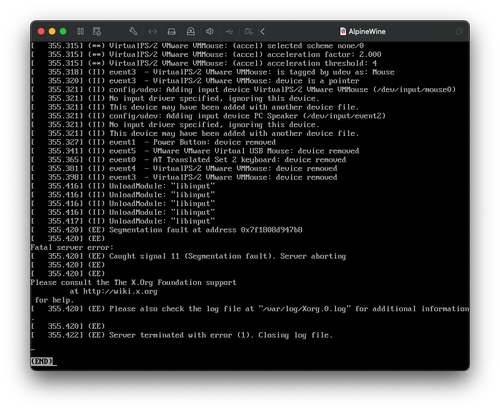
Task: Click 'acceleration threshold: 4' line
Action: tap(204, 63)
